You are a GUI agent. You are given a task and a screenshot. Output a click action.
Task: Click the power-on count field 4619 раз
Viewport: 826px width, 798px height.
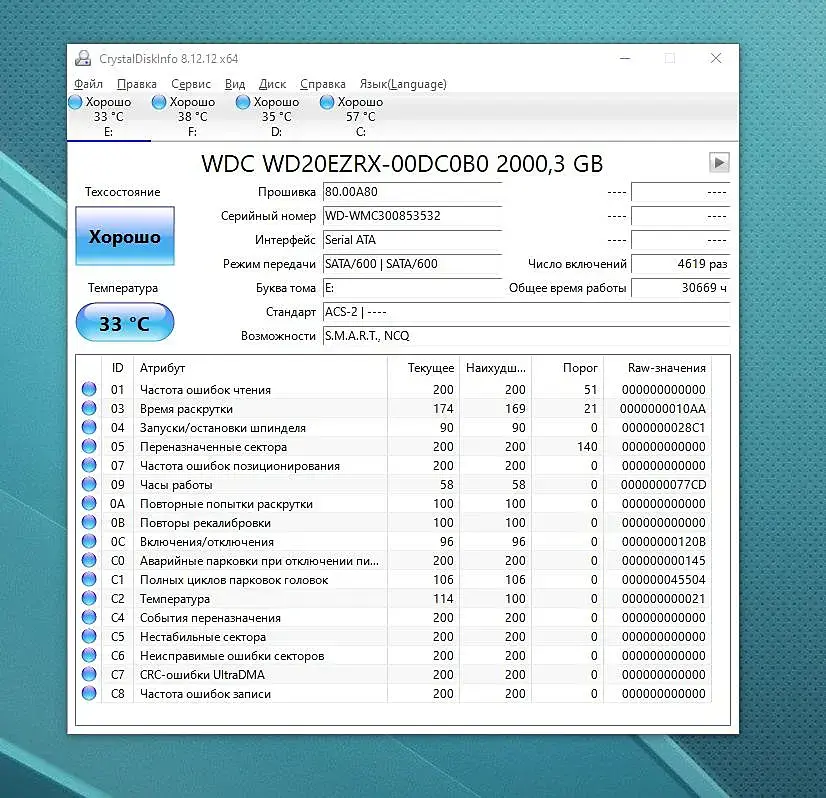(x=681, y=264)
